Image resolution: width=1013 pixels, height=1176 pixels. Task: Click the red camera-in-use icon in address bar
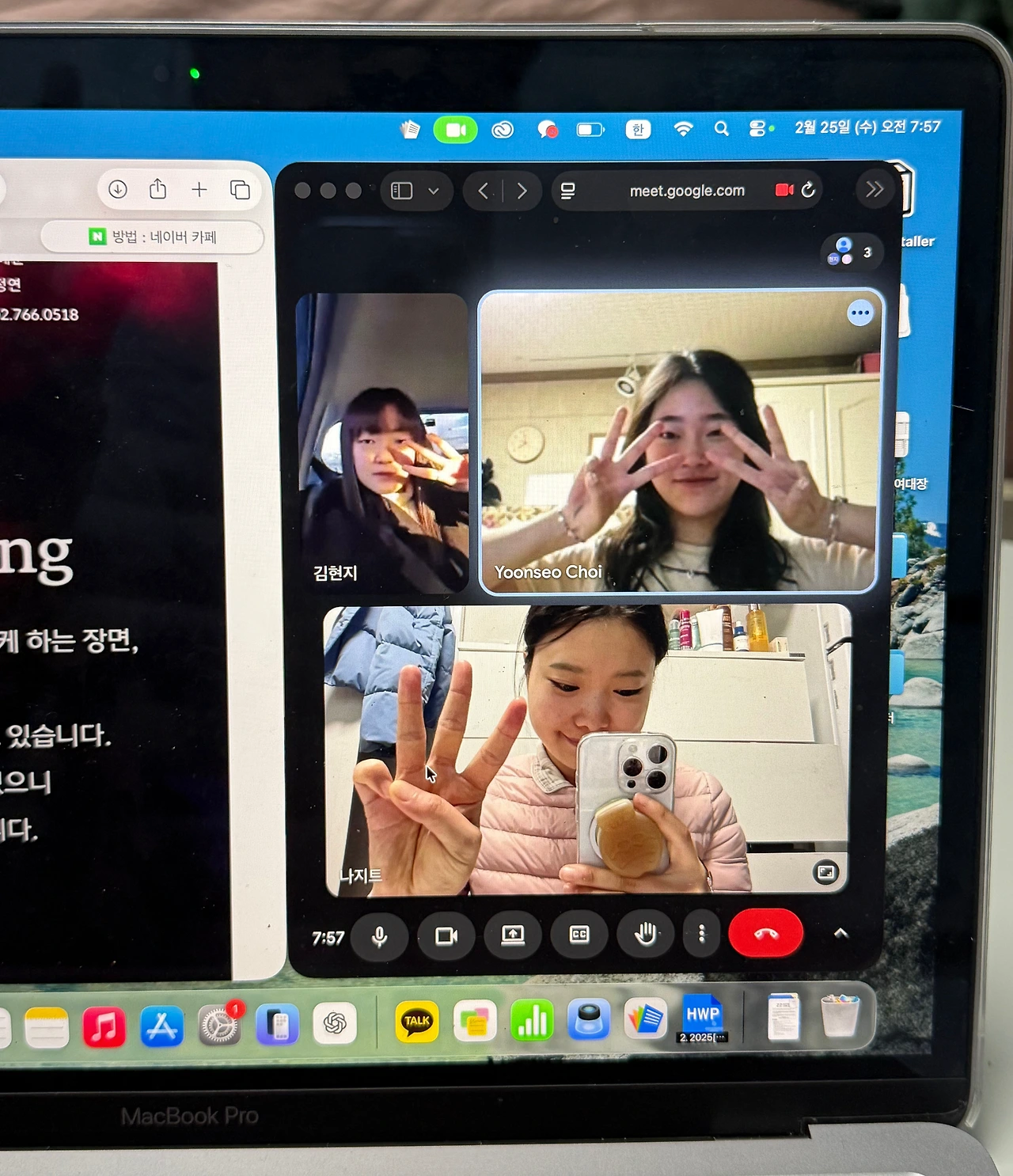coord(784,190)
